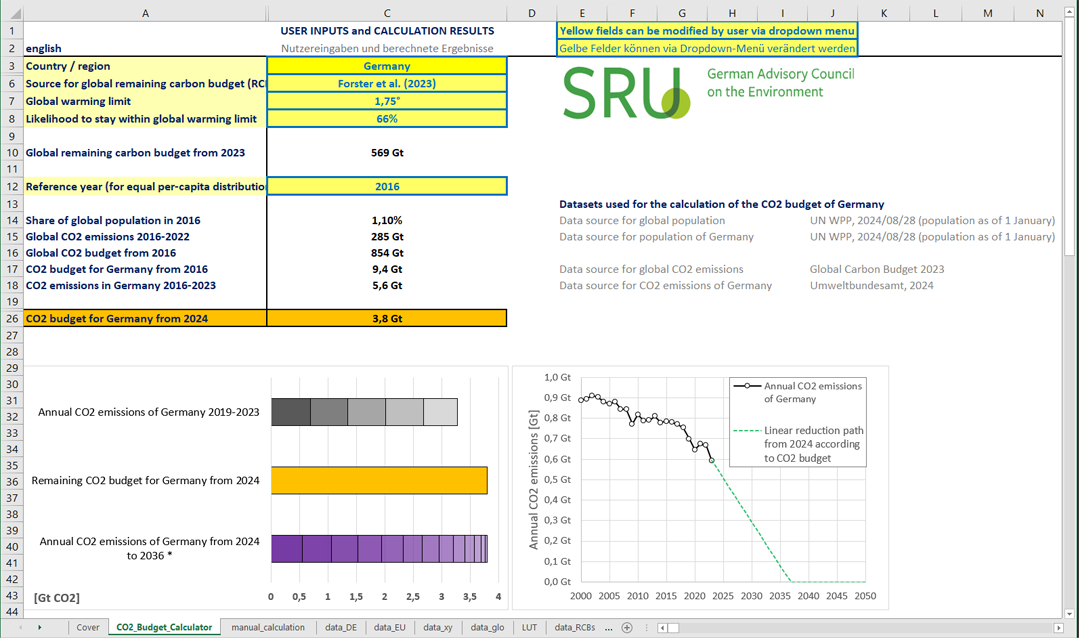The height and width of the screenshot is (638, 1079).
Task: Switch to the manual_calculation sheet tab
Action: pos(267,627)
